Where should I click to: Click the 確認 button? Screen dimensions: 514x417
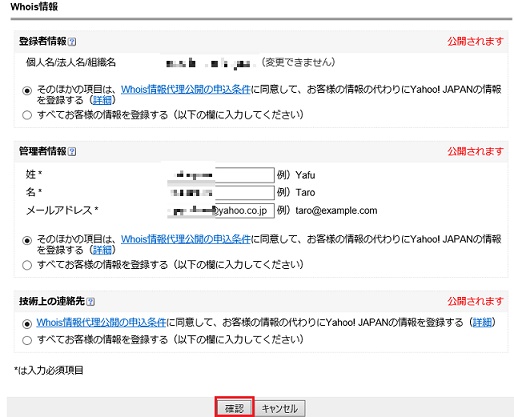pos(235,408)
